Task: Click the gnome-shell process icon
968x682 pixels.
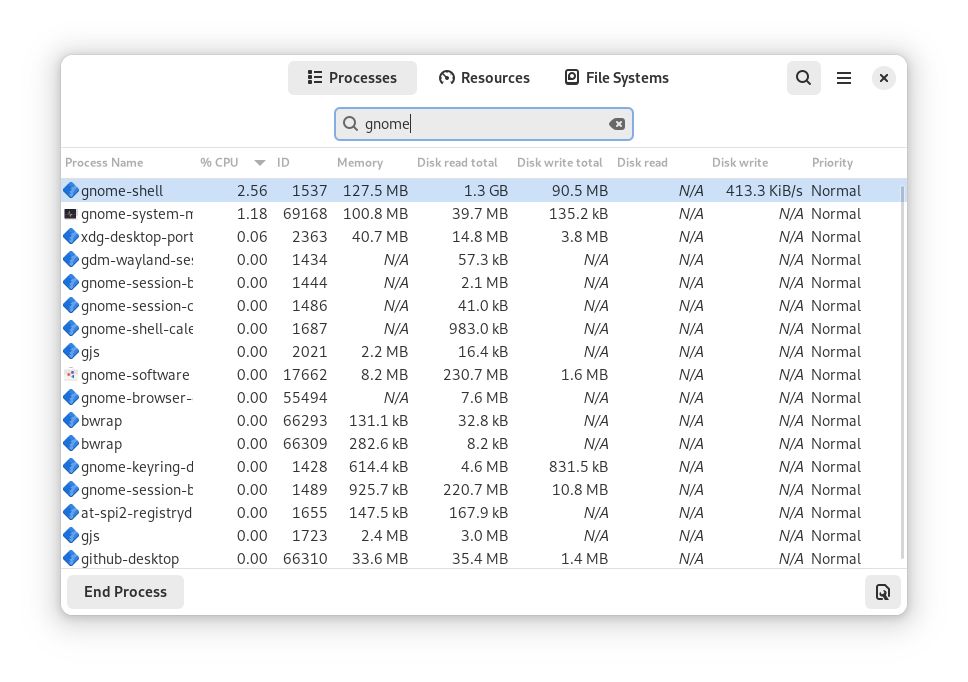Action: (x=71, y=190)
